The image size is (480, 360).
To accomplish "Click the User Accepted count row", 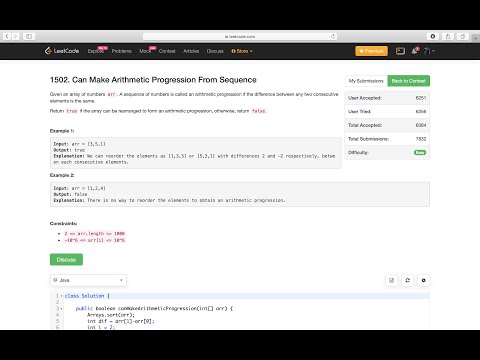I will (387, 98).
